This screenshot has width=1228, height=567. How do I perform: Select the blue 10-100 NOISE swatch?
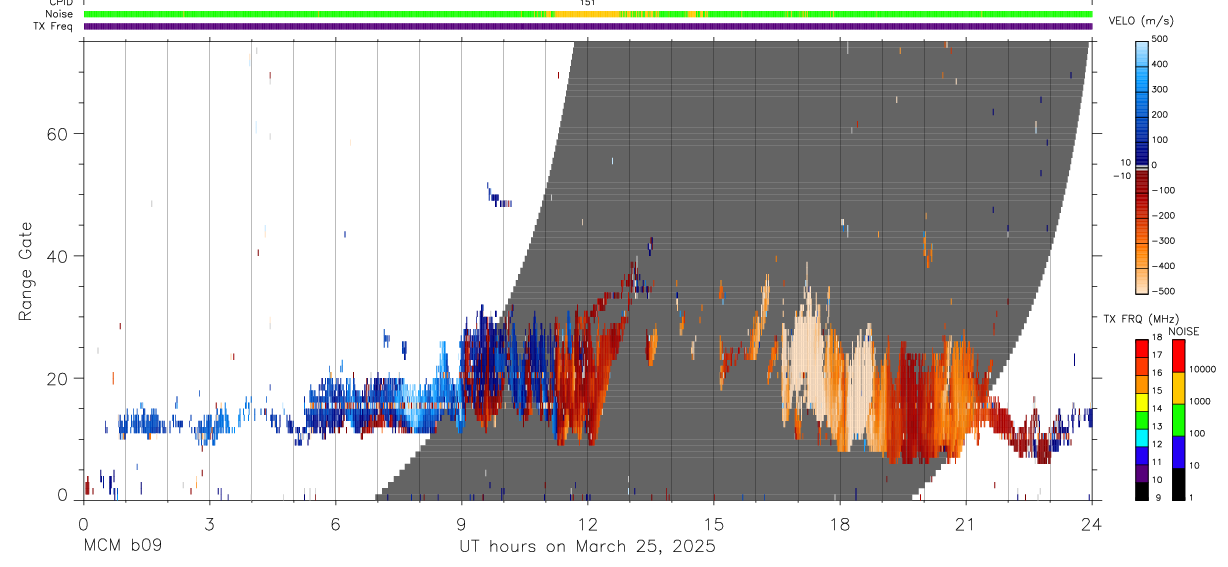(x=1178, y=451)
